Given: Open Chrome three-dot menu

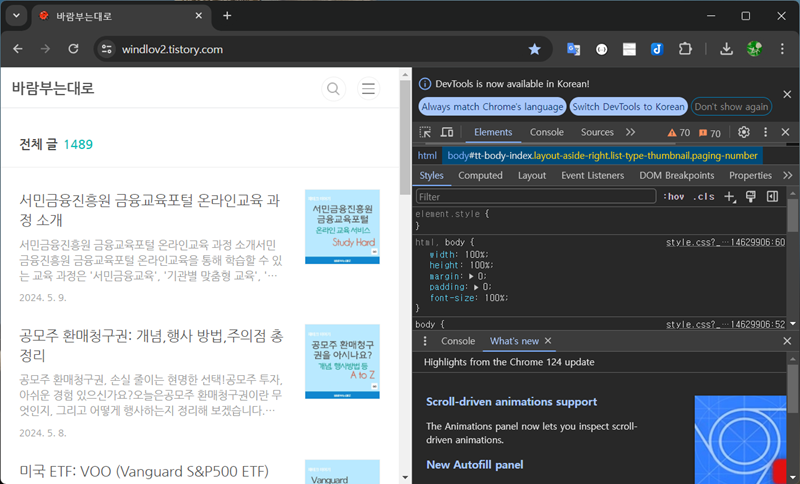Looking at the screenshot, I should pos(782,49).
